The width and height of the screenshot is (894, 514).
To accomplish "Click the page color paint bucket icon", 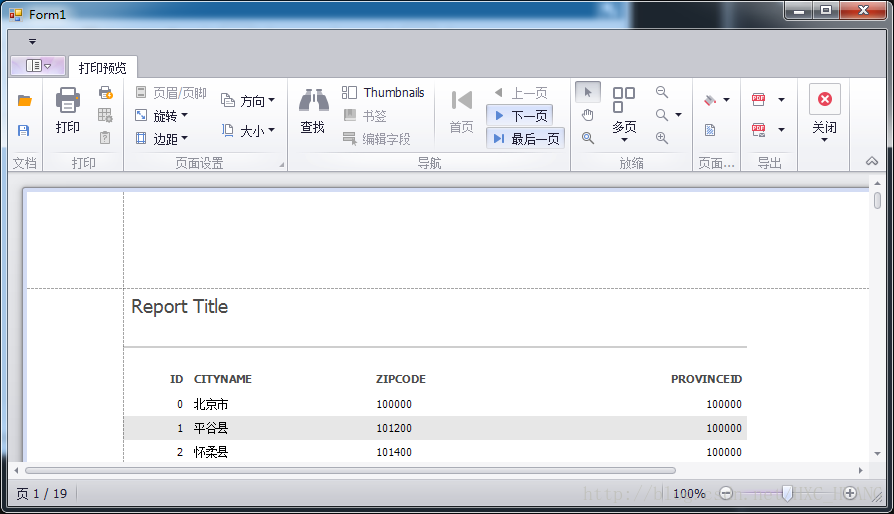I will [710, 100].
